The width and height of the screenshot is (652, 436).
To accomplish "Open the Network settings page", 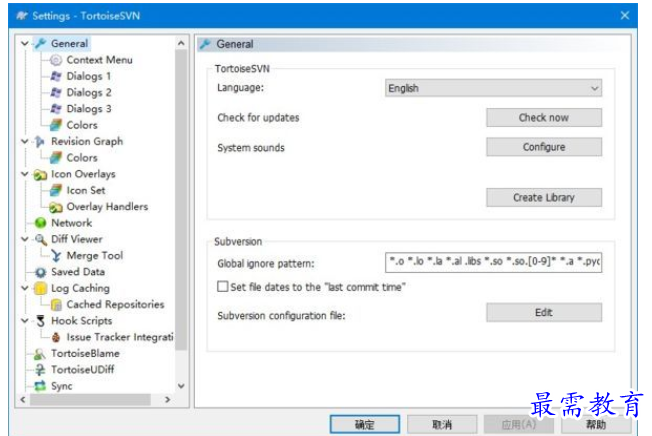I will [72, 223].
